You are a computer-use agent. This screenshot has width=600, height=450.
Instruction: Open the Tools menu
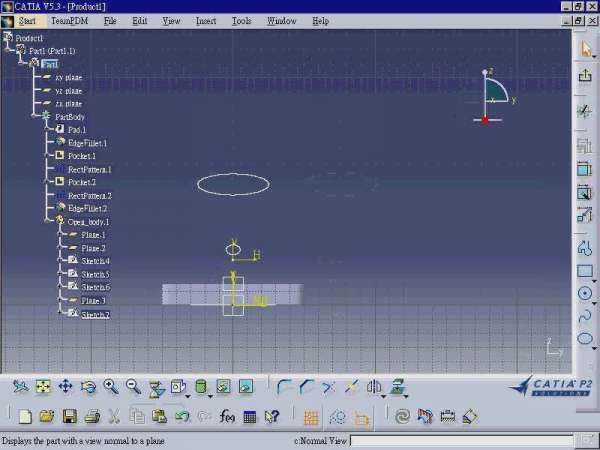point(241,20)
